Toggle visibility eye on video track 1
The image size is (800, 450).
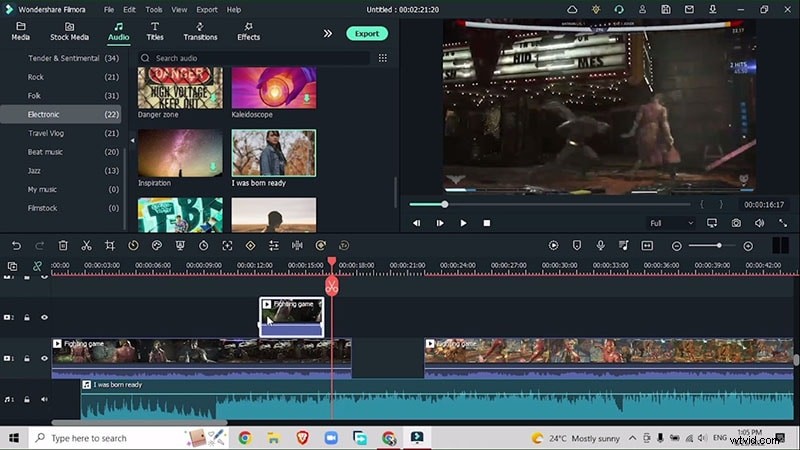[44, 358]
